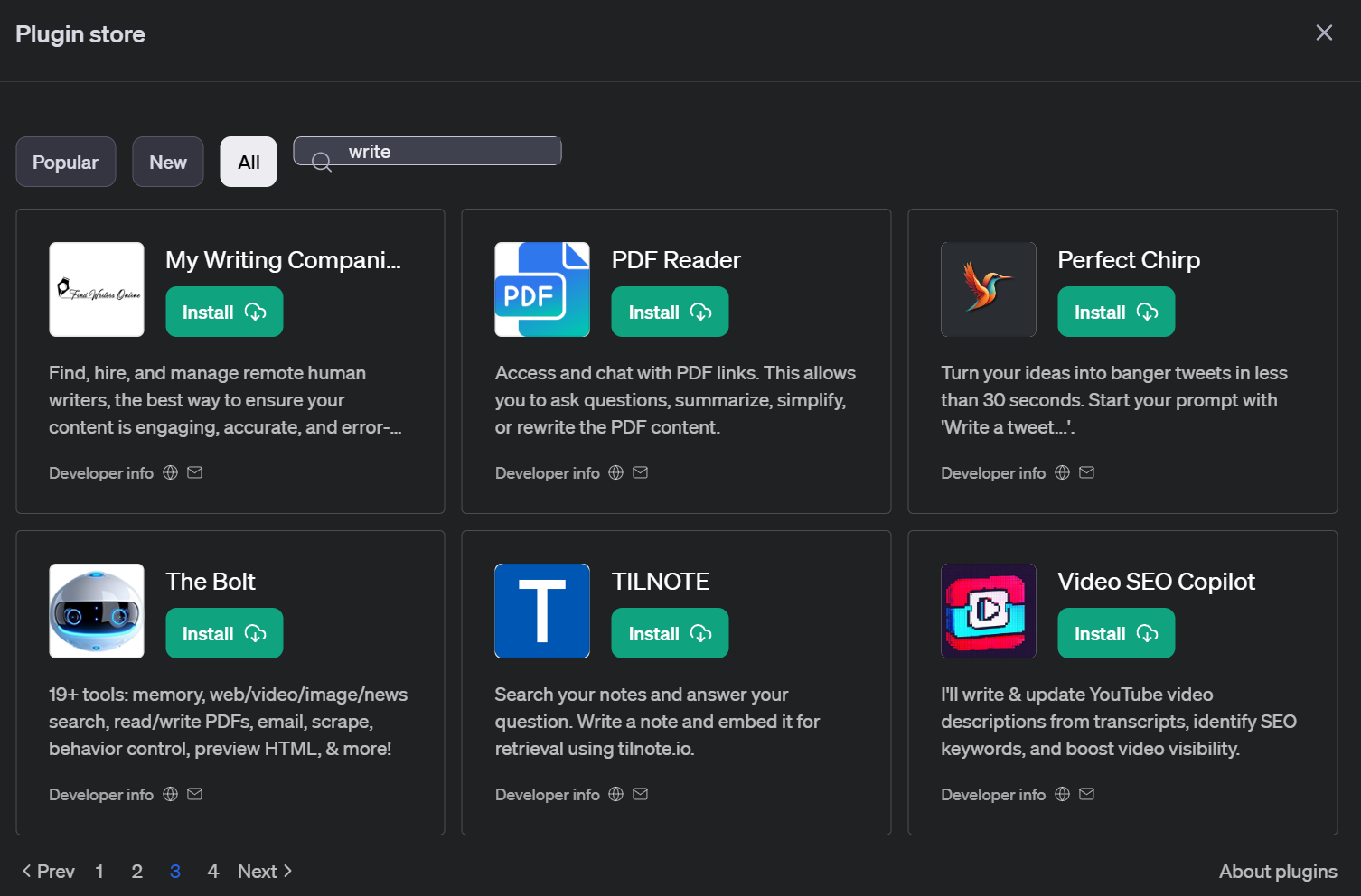Switch to the Popular plugins tab
The width and height of the screenshot is (1361, 896).
66,163
